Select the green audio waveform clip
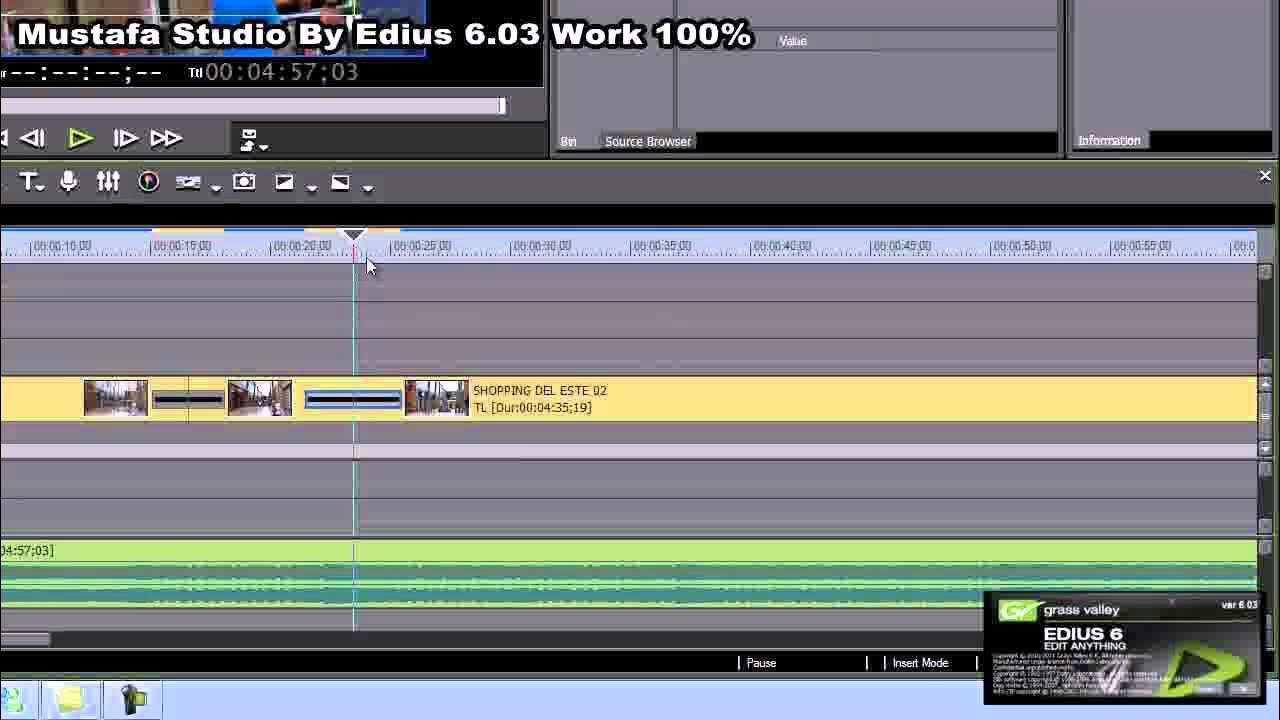 coord(628,575)
